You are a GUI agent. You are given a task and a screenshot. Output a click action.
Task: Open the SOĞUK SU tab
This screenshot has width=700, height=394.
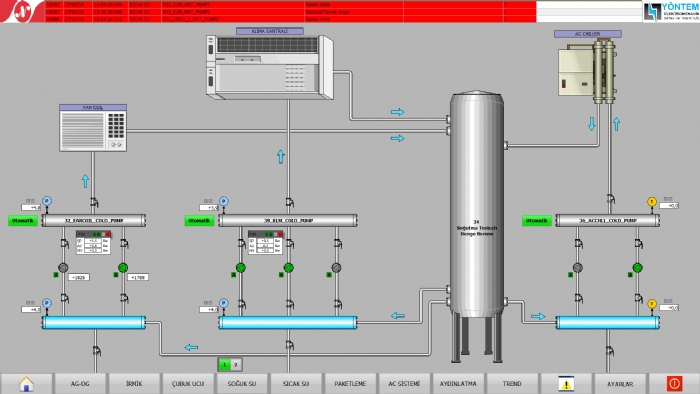pyautogui.click(x=242, y=384)
